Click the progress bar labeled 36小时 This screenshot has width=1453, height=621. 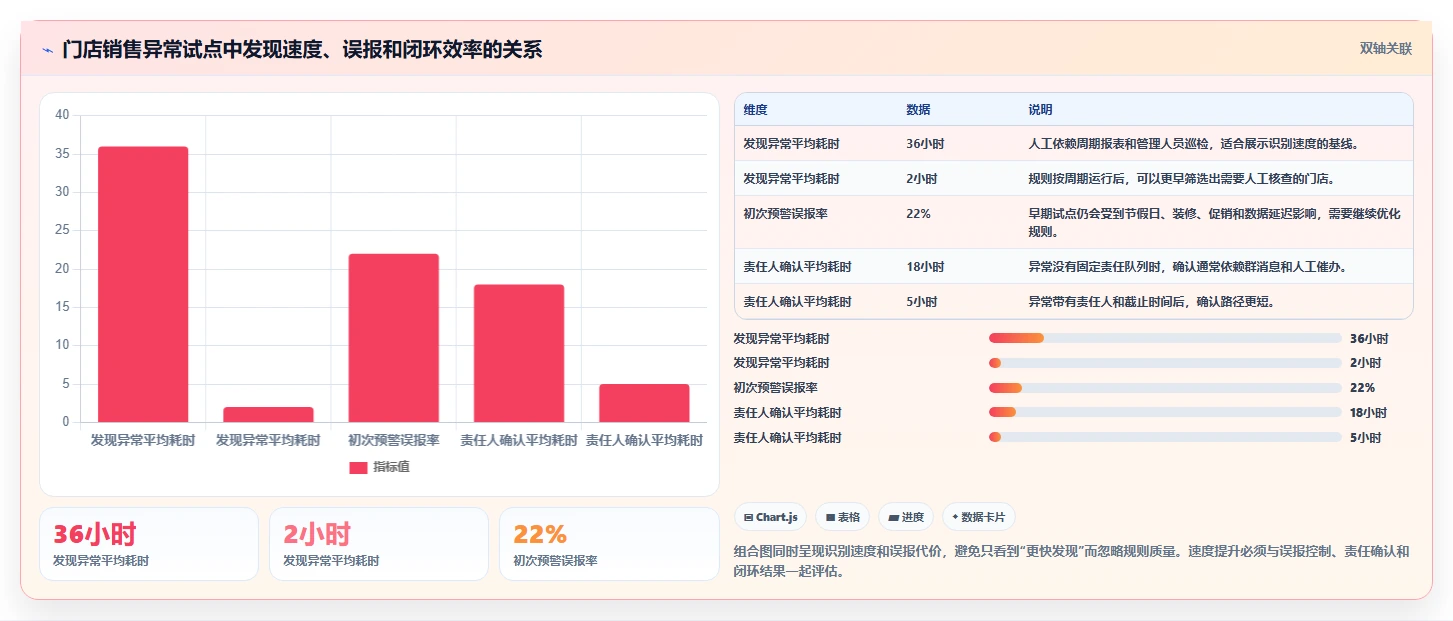(x=1165, y=338)
